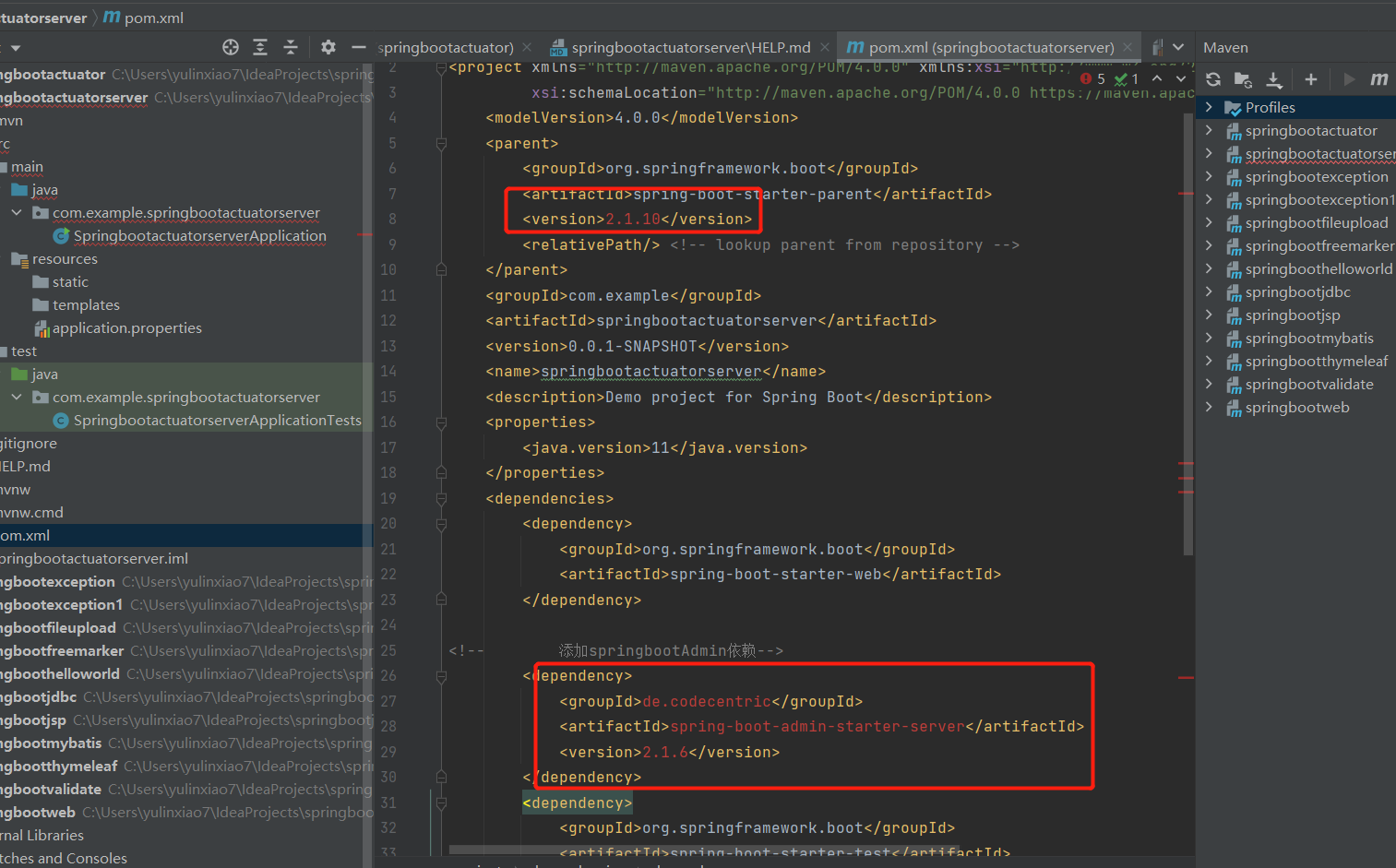The height and width of the screenshot is (868, 1396).
Task: Select springbootfreemarker in Maven panel
Action: point(1320,245)
